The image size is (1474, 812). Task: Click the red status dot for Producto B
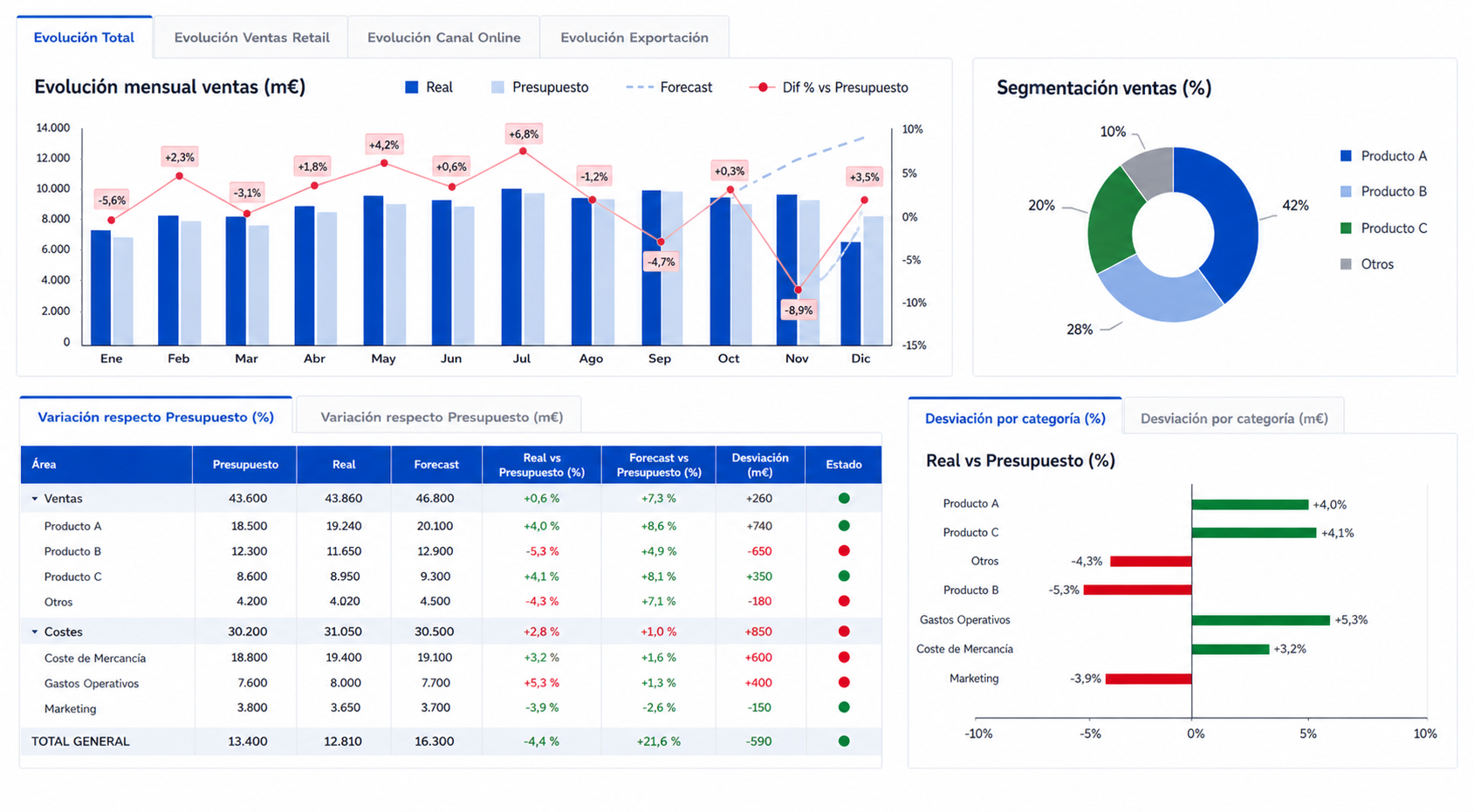[844, 551]
